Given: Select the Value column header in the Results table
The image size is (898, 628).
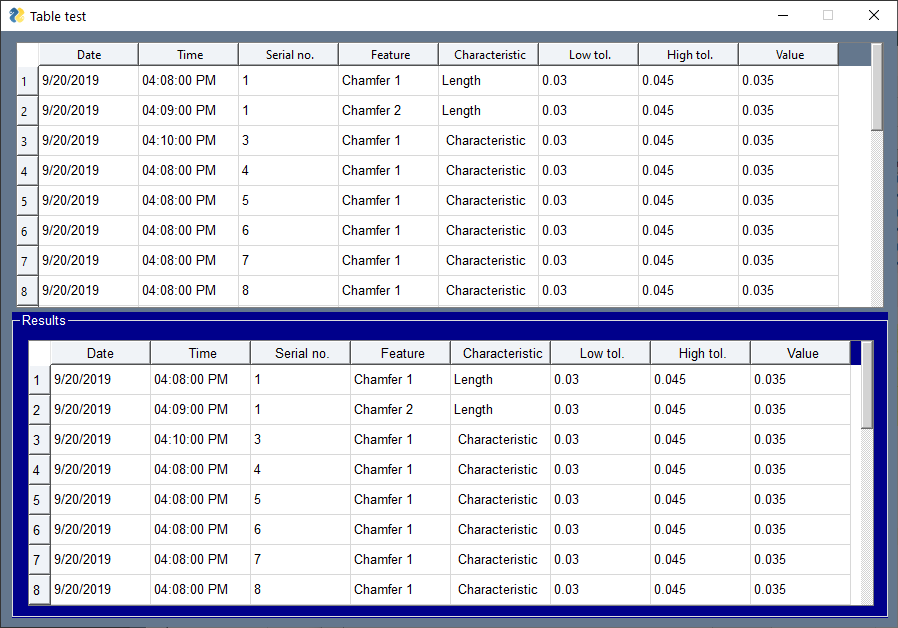Looking at the screenshot, I should [802, 353].
